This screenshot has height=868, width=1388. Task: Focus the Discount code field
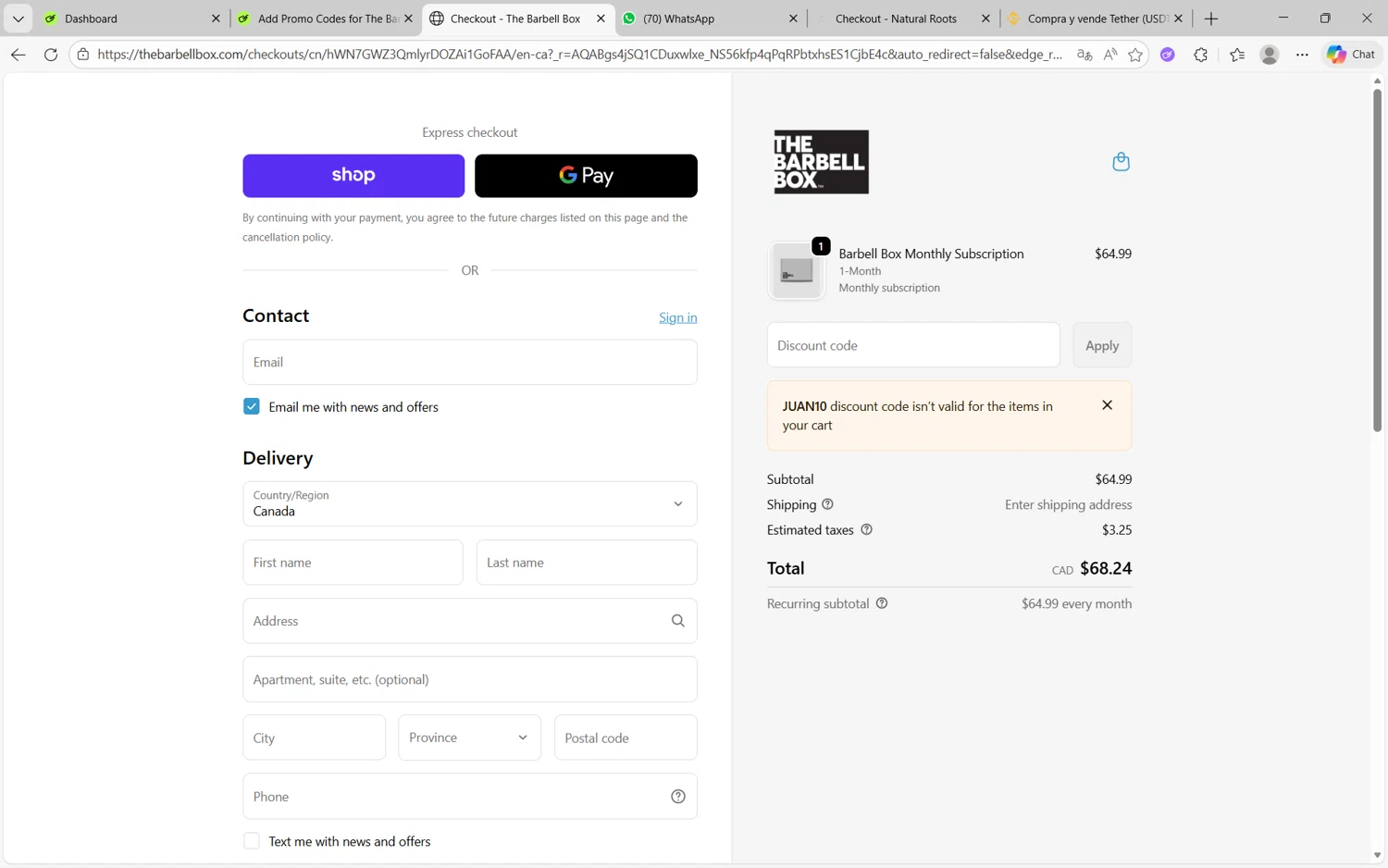[x=913, y=345]
